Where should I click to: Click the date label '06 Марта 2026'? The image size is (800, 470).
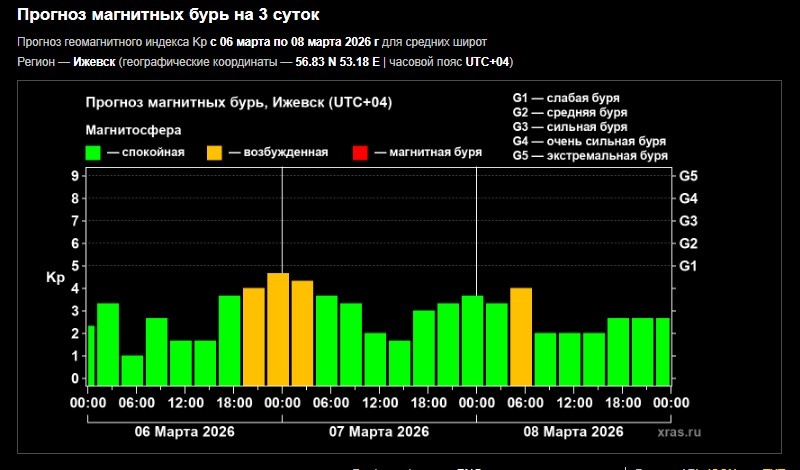click(x=185, y=432)
